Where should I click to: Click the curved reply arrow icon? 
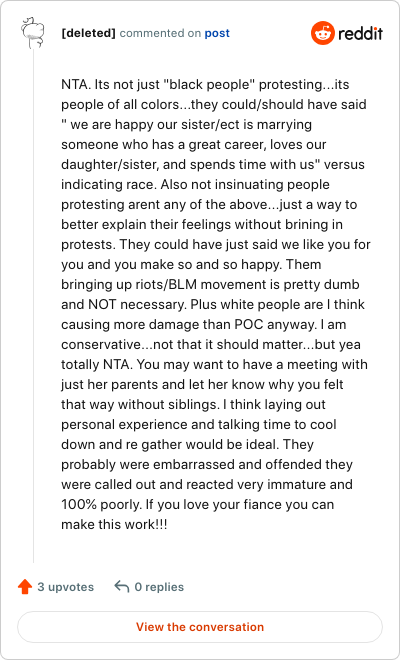tap(122, 586)
